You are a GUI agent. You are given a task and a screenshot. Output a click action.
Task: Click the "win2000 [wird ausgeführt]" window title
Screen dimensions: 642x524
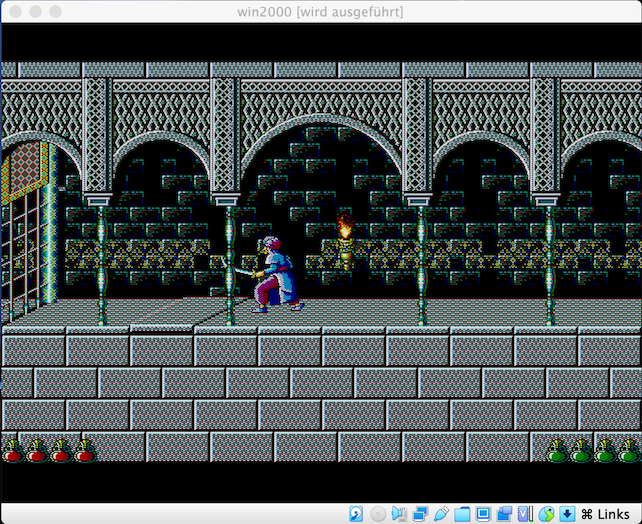coord(320,12)
